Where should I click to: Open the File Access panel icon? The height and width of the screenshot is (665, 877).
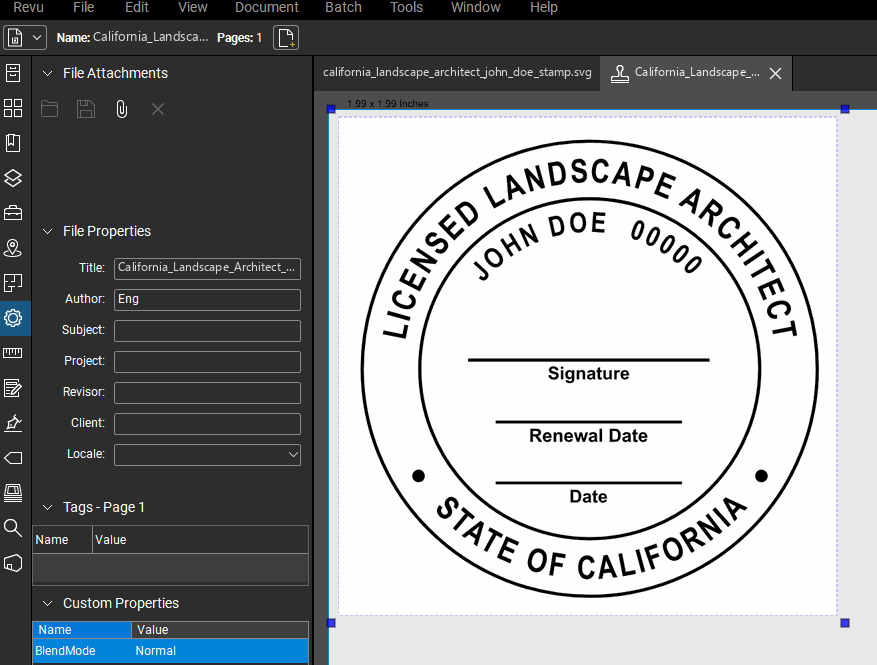pyautogui.click(x=13, y=73)
